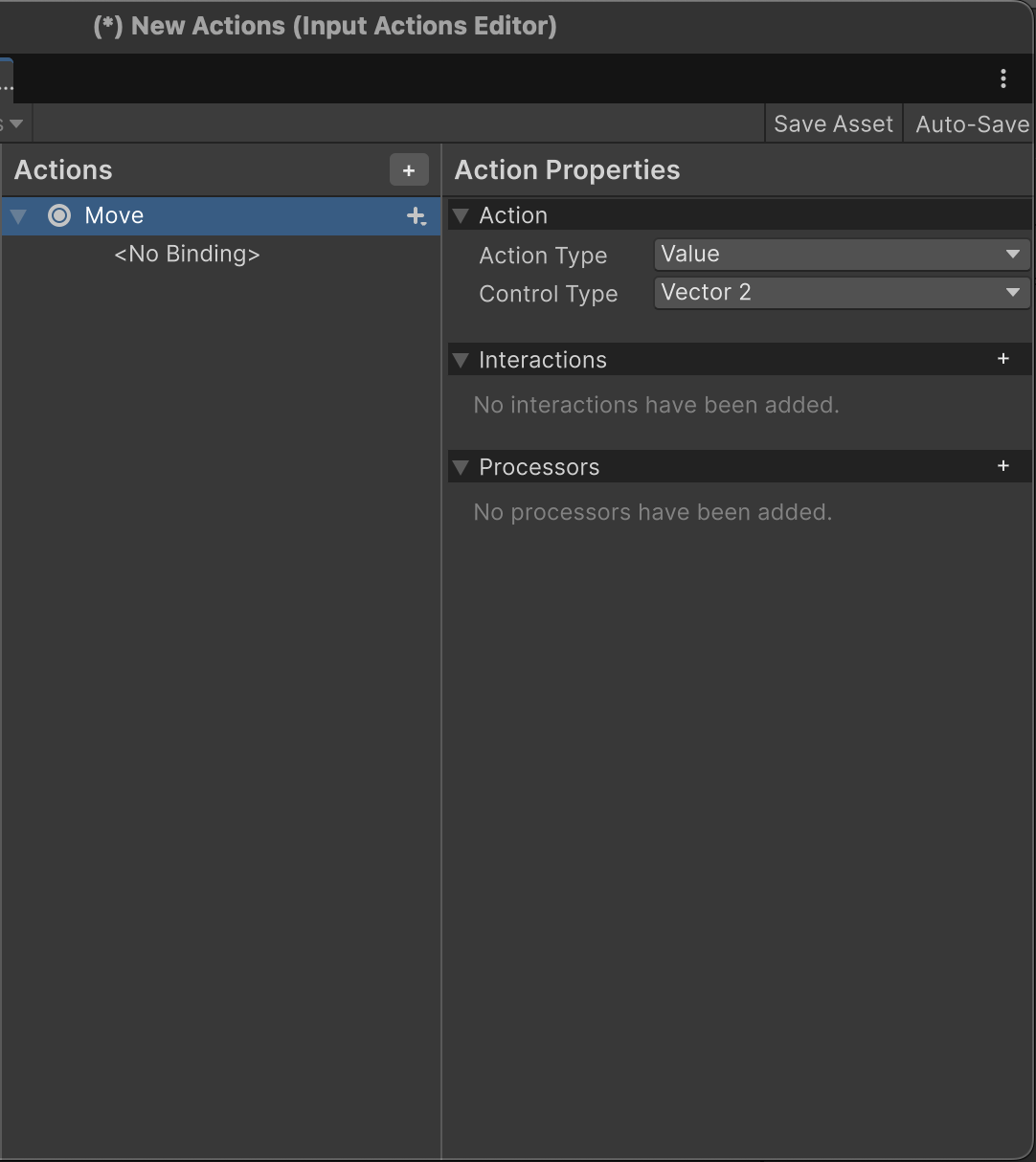Viewport: 1036px width, 1162px height.
Task: Add a binding with Move's plus icon
Action: pyautogui.click(x=416, y=216)
